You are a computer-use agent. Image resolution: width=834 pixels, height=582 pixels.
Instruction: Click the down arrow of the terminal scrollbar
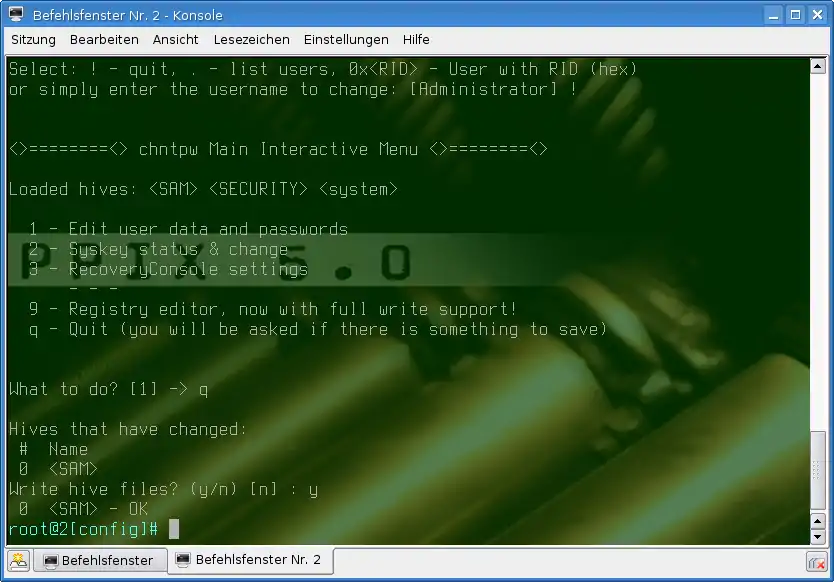pos(818,537)
